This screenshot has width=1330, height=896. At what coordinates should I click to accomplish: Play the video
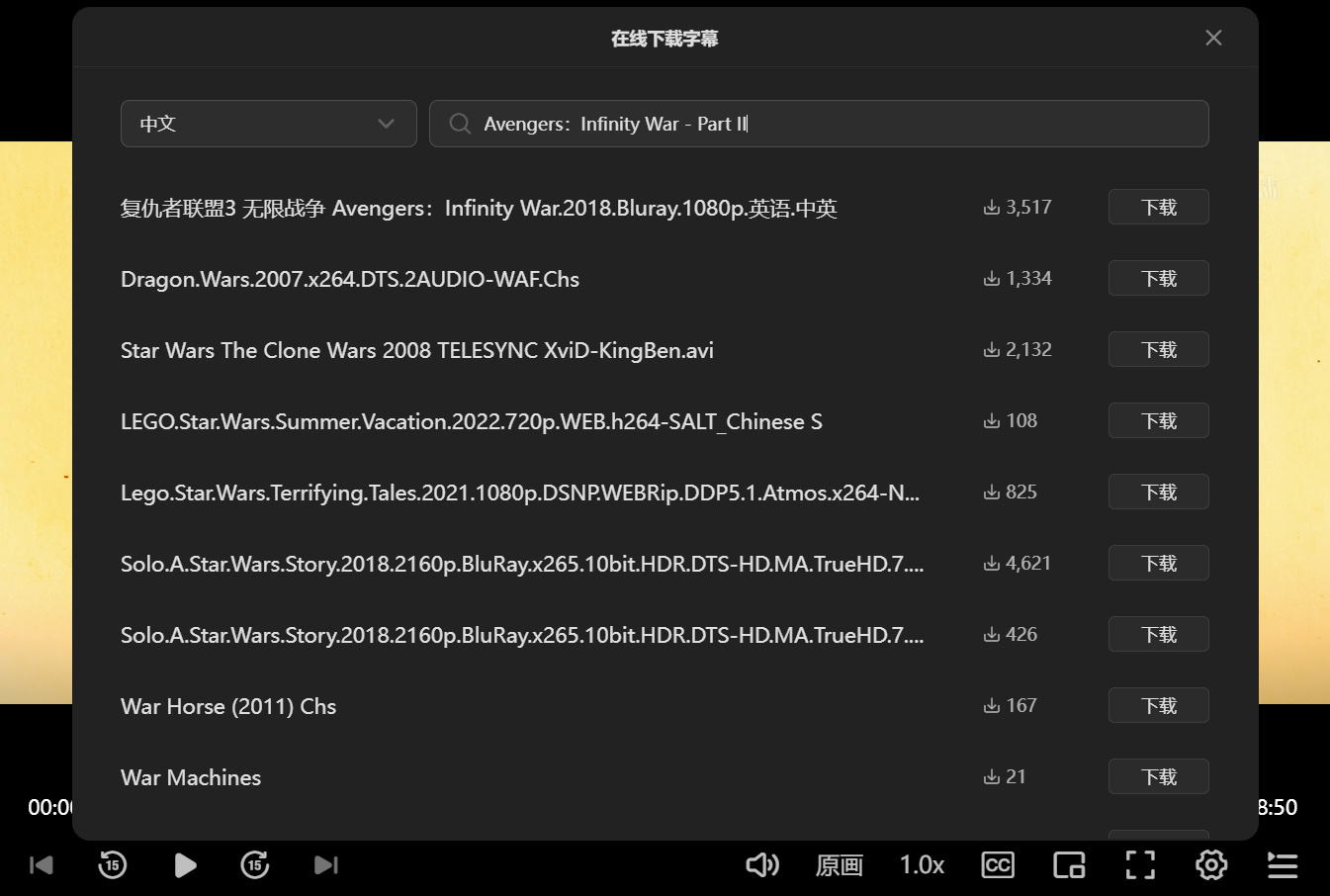[185, 865]
